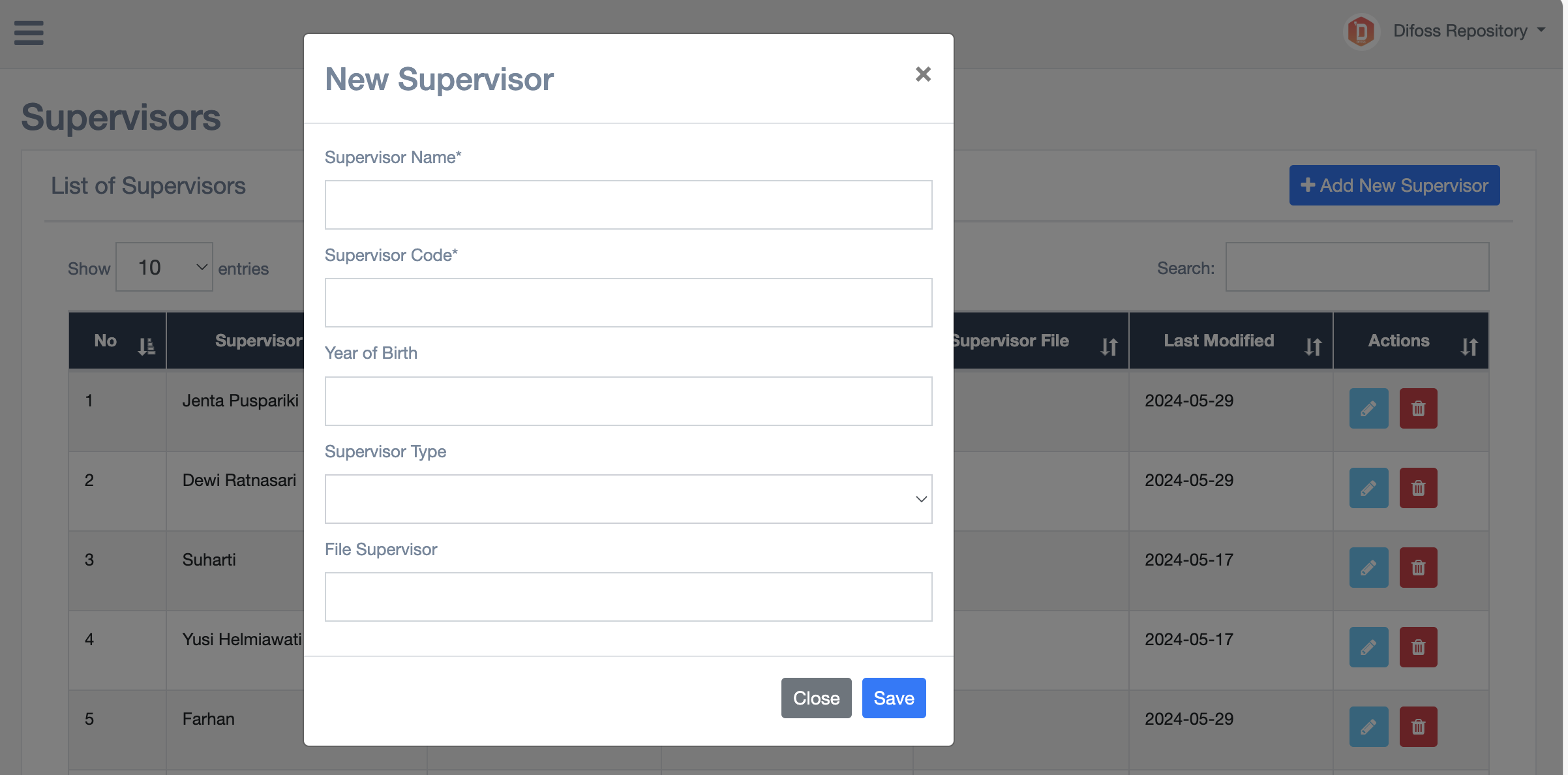Screen dimensions: 1568x775
Task: Click edit pencil for Suharti row
Action: (x=1368, y=568)
